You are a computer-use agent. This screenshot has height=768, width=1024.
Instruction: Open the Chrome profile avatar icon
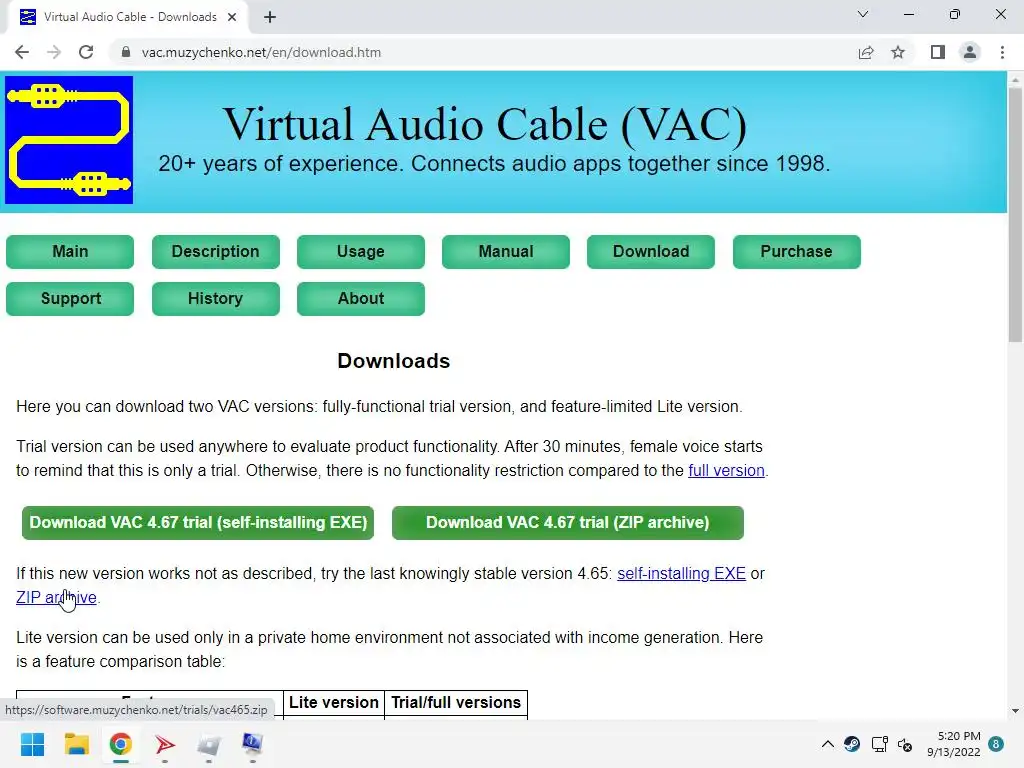pos(970,52)
